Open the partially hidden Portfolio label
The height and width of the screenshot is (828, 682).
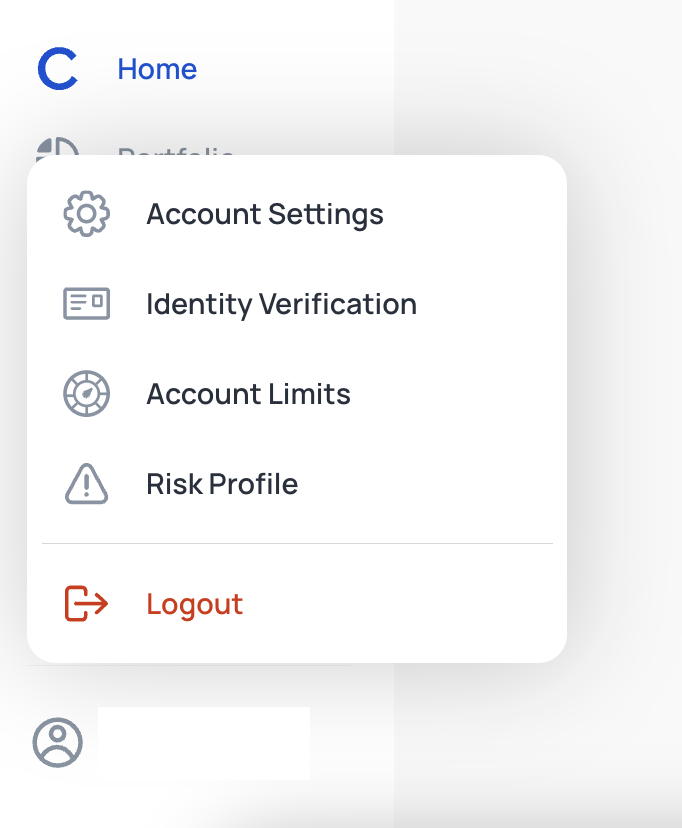[176, 151]
